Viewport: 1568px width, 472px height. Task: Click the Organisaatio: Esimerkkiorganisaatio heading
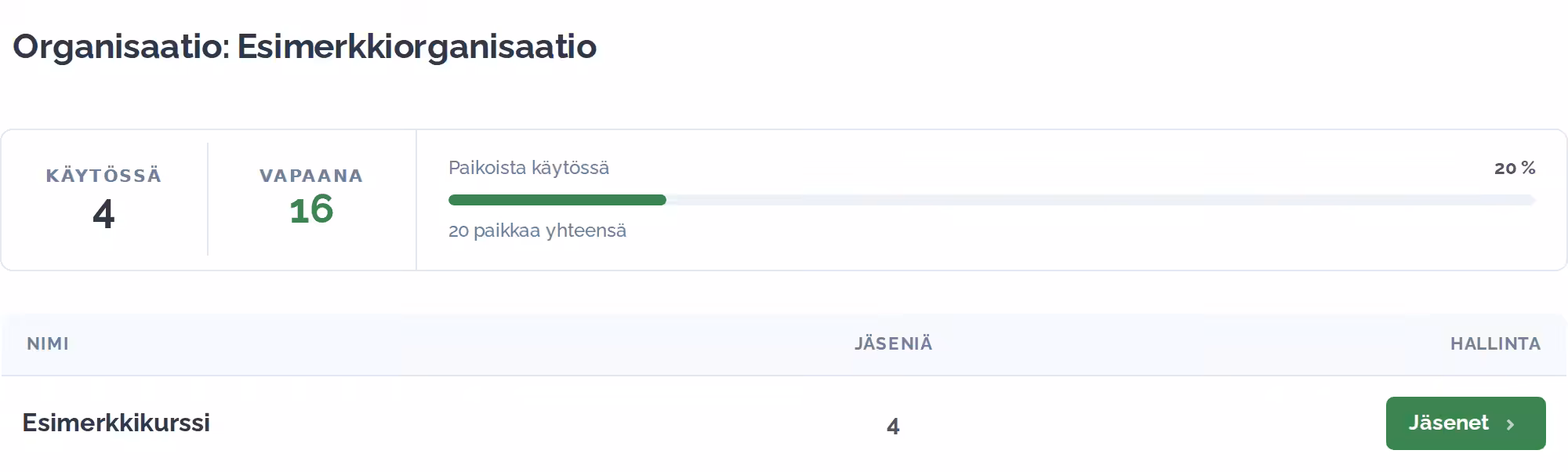(304, 46)
